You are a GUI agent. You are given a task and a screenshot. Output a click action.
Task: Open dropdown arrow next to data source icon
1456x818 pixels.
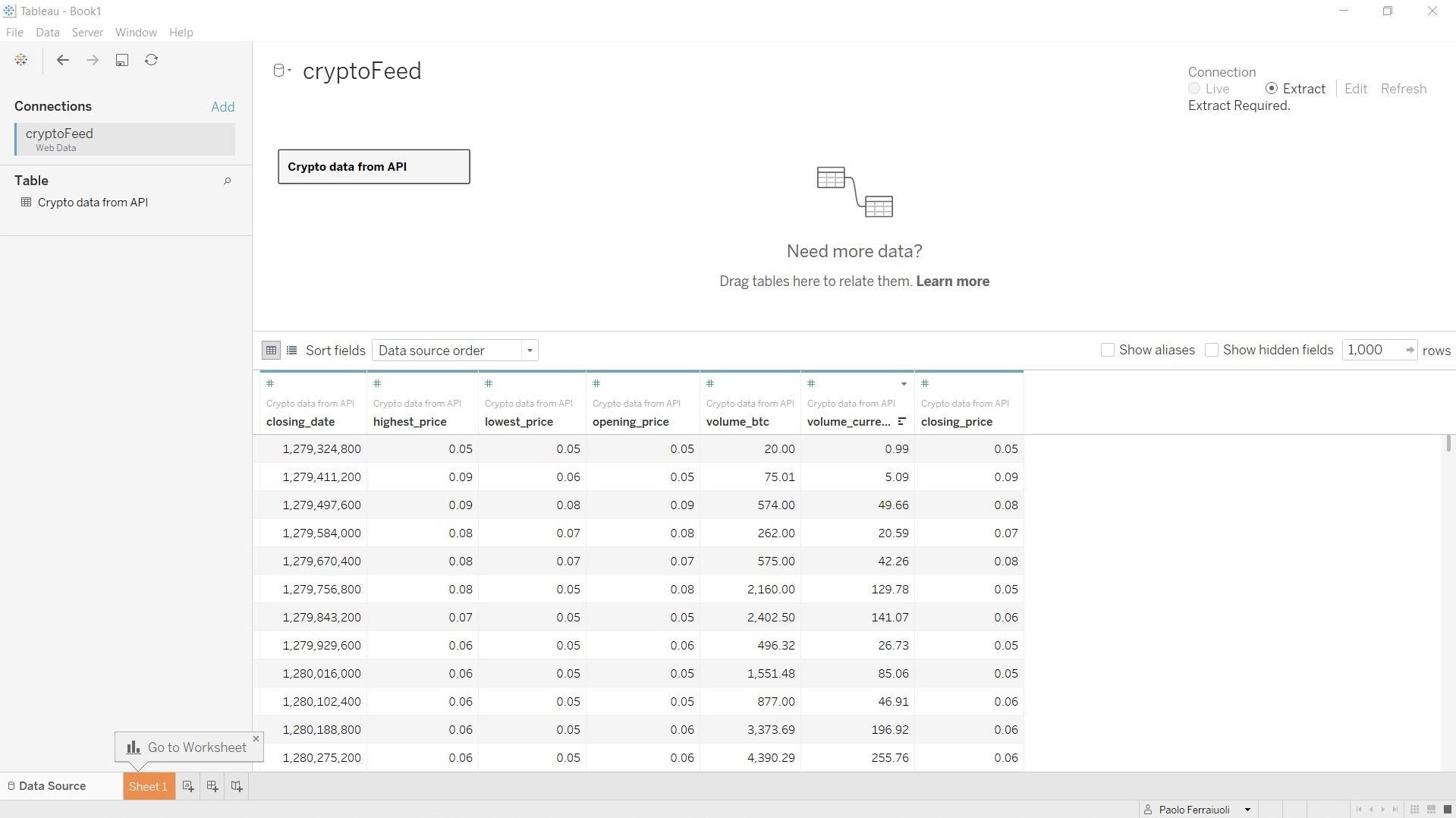tap(290, 71)
